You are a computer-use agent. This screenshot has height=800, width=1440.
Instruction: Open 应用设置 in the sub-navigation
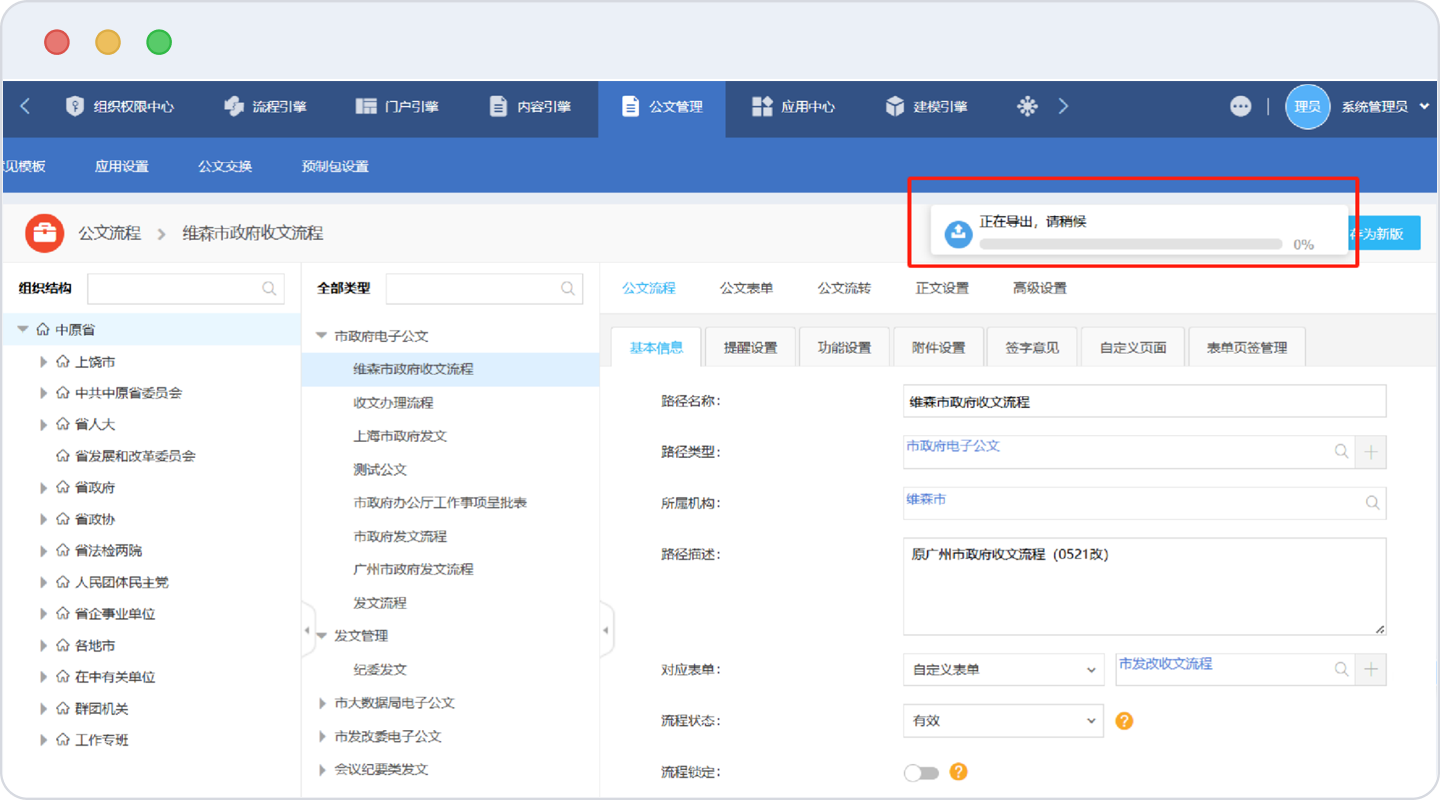pyautogui.click(x=122, y=166)
